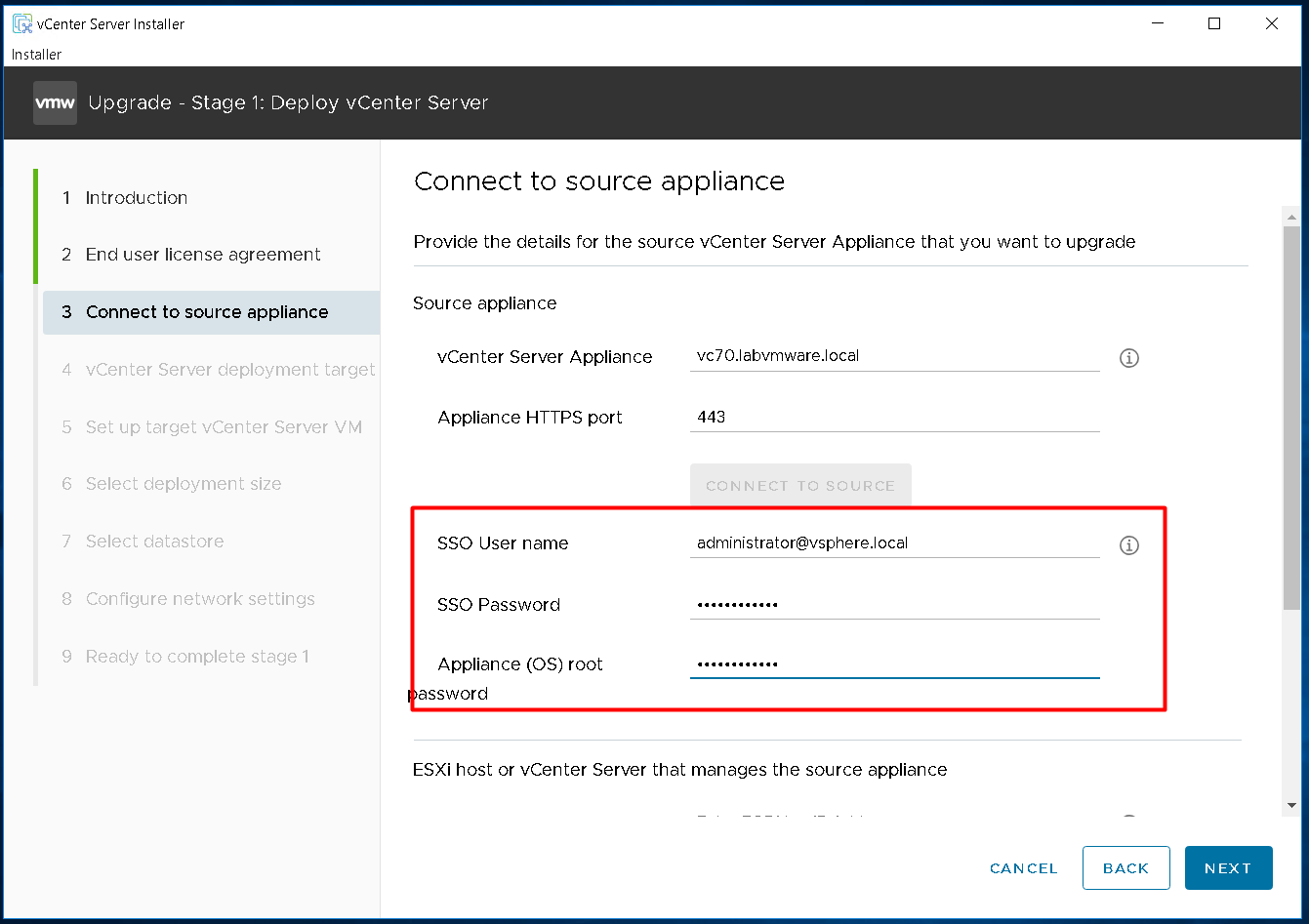Click the 'Connect to source appliance' heading

click(599, 181)
